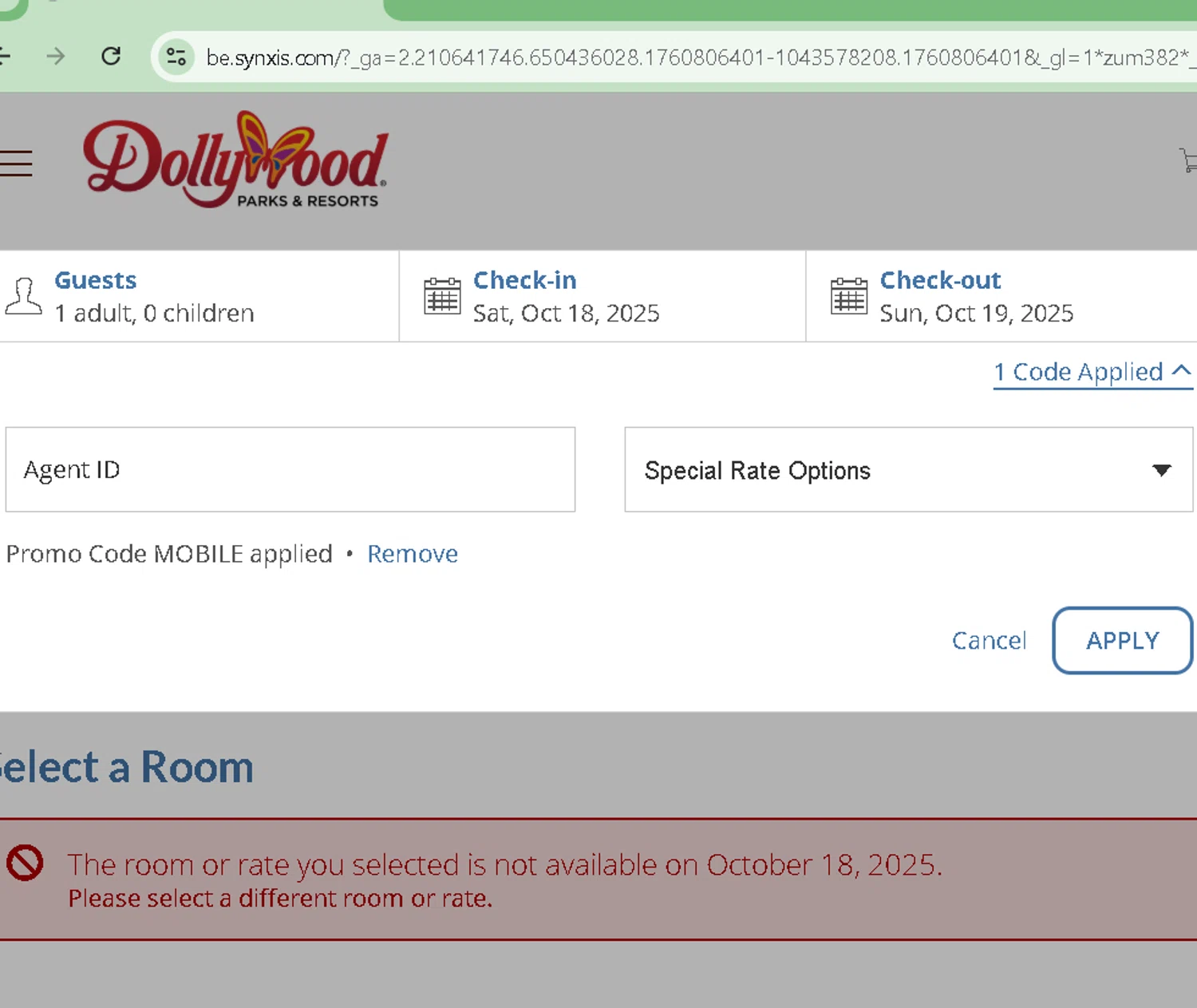Remove the MOBILE promo code
Screen dimensions: 1197x1008
pos(413,554)
